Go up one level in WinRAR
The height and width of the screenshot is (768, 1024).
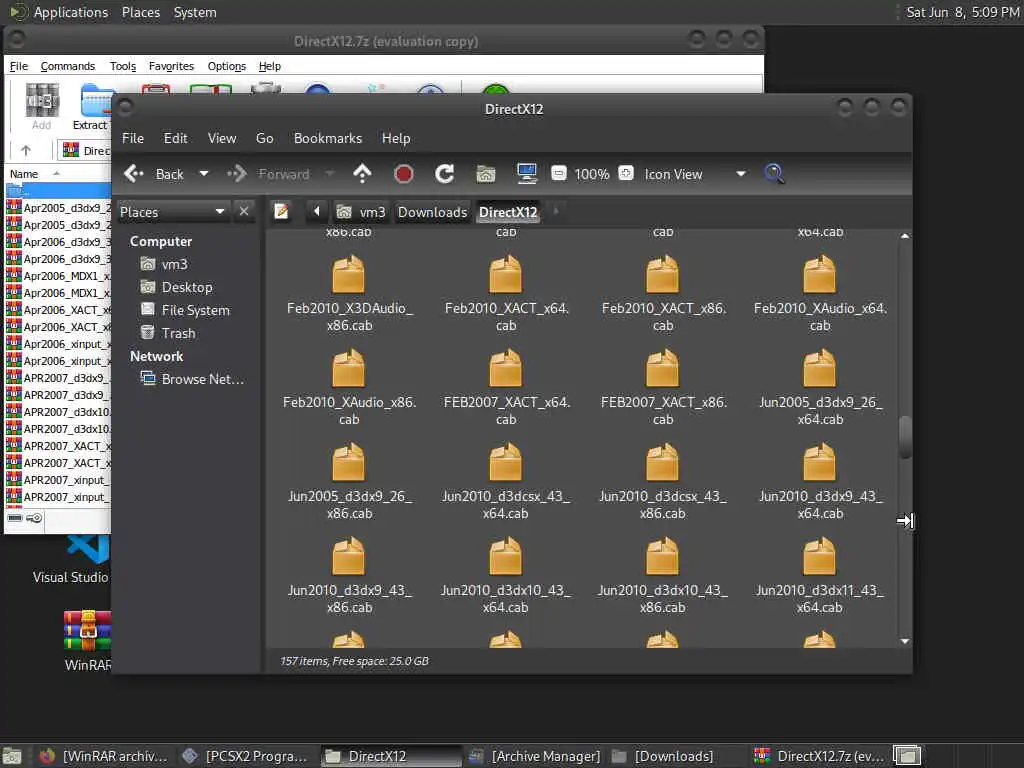pos(25,150)
